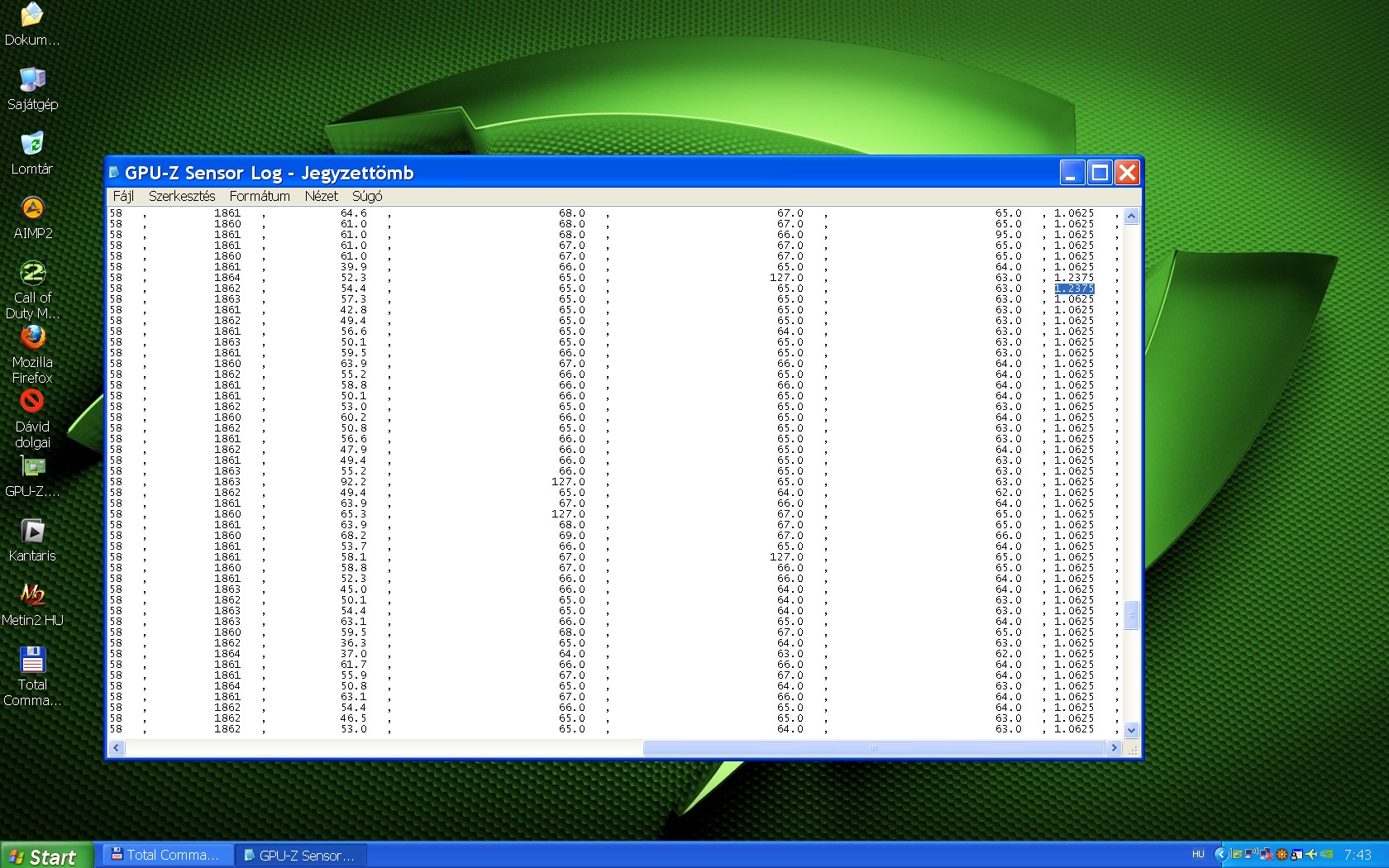Click the NVIDIA tray icon

(1326, 854)
